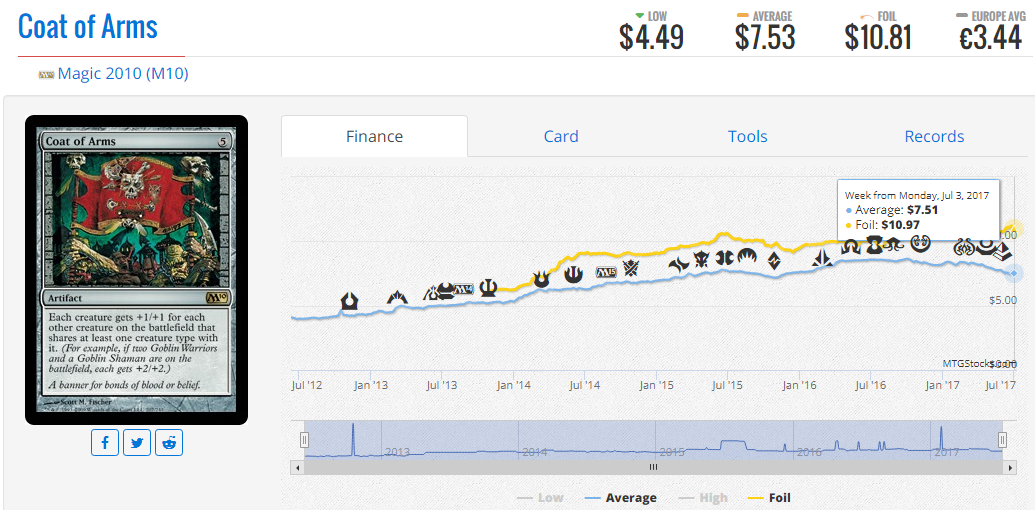Click the $5.00 y-axis label
Screen dimensions: 1035x510
pyautogui.click(x=1002, y=300)
